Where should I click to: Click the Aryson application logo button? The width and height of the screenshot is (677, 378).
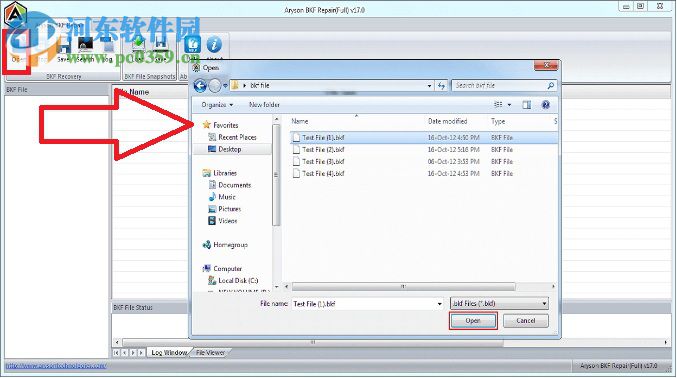[x=16, y=14]
